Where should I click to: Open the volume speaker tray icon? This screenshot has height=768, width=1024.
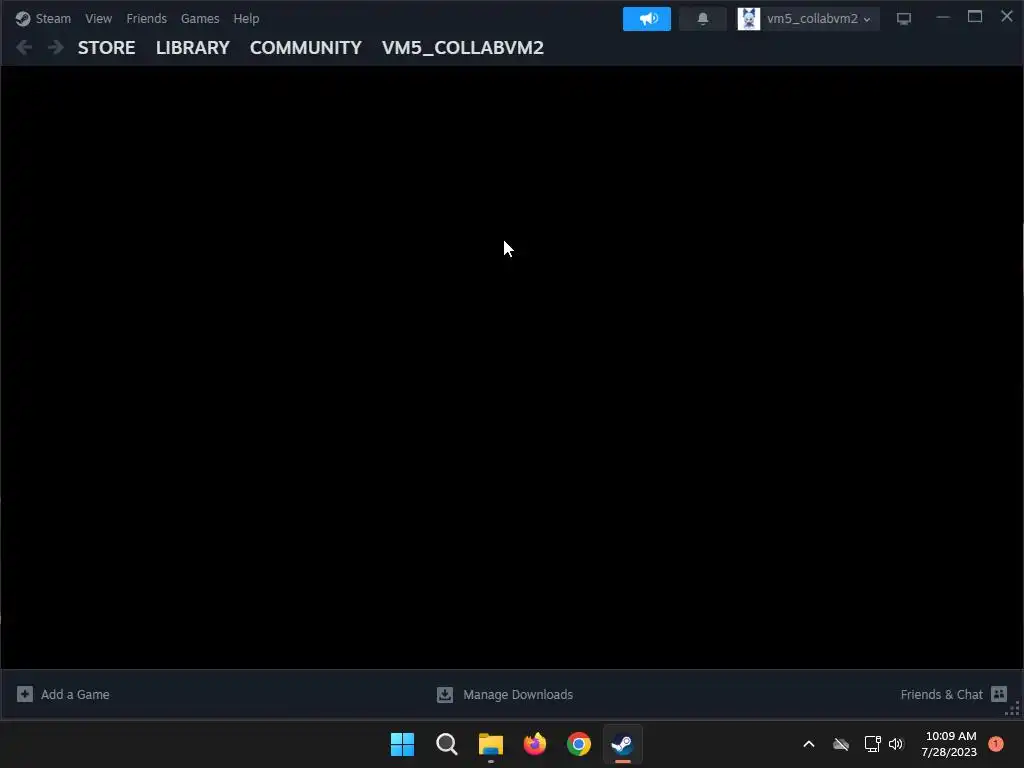tap(896, 744)
